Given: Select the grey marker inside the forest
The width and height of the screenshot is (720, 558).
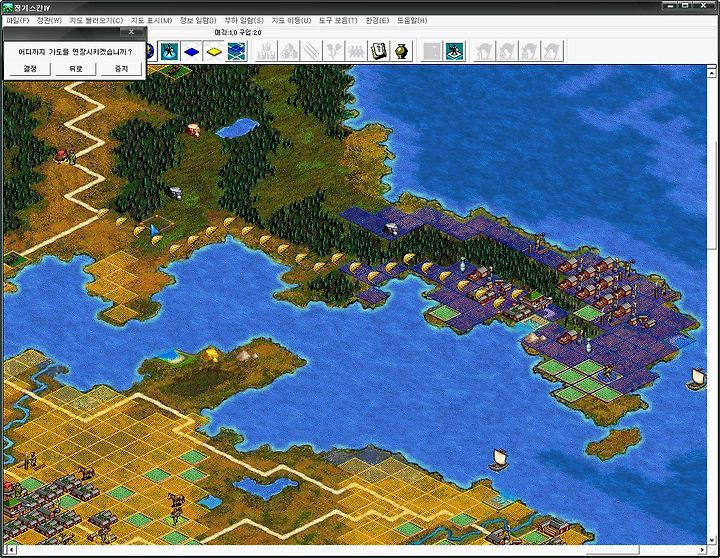Looking at the screenshot, I should (175, 192).
